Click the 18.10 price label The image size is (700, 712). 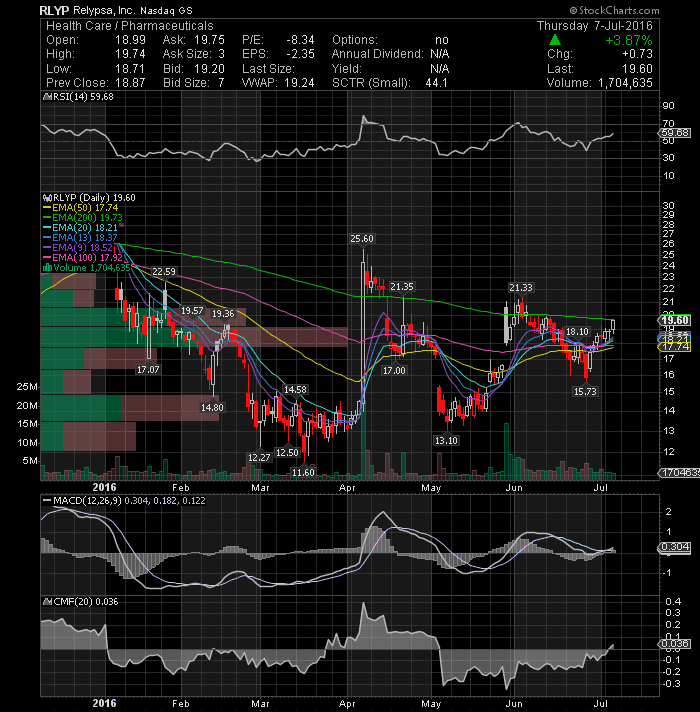tap(577, 332)
